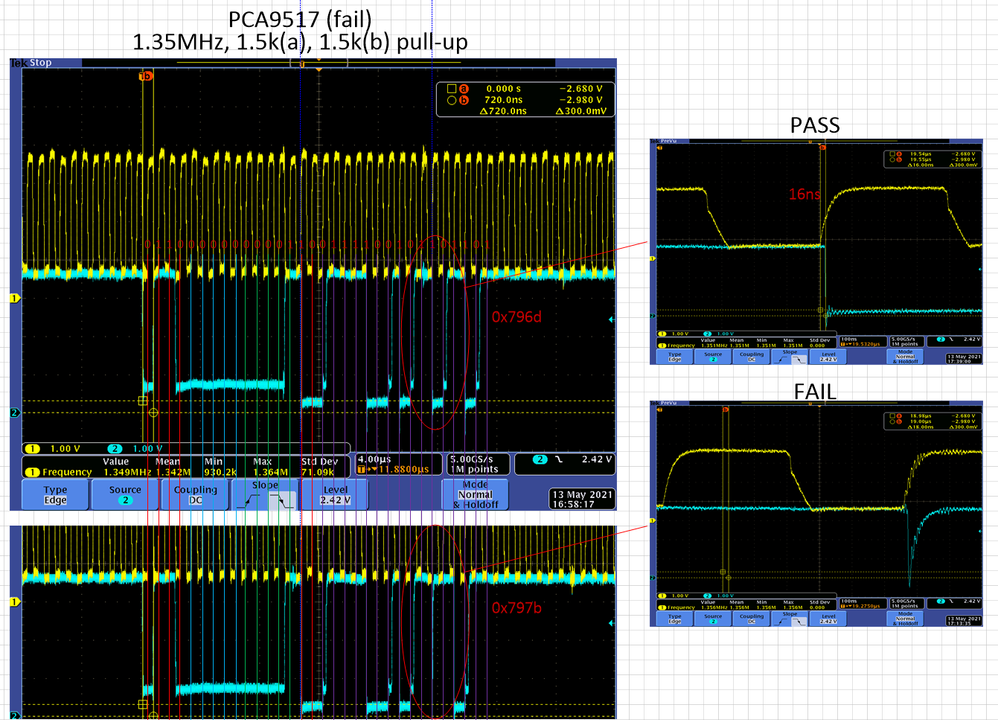
Task: Select the PASS heading label
Action: (x=815, y=125)
